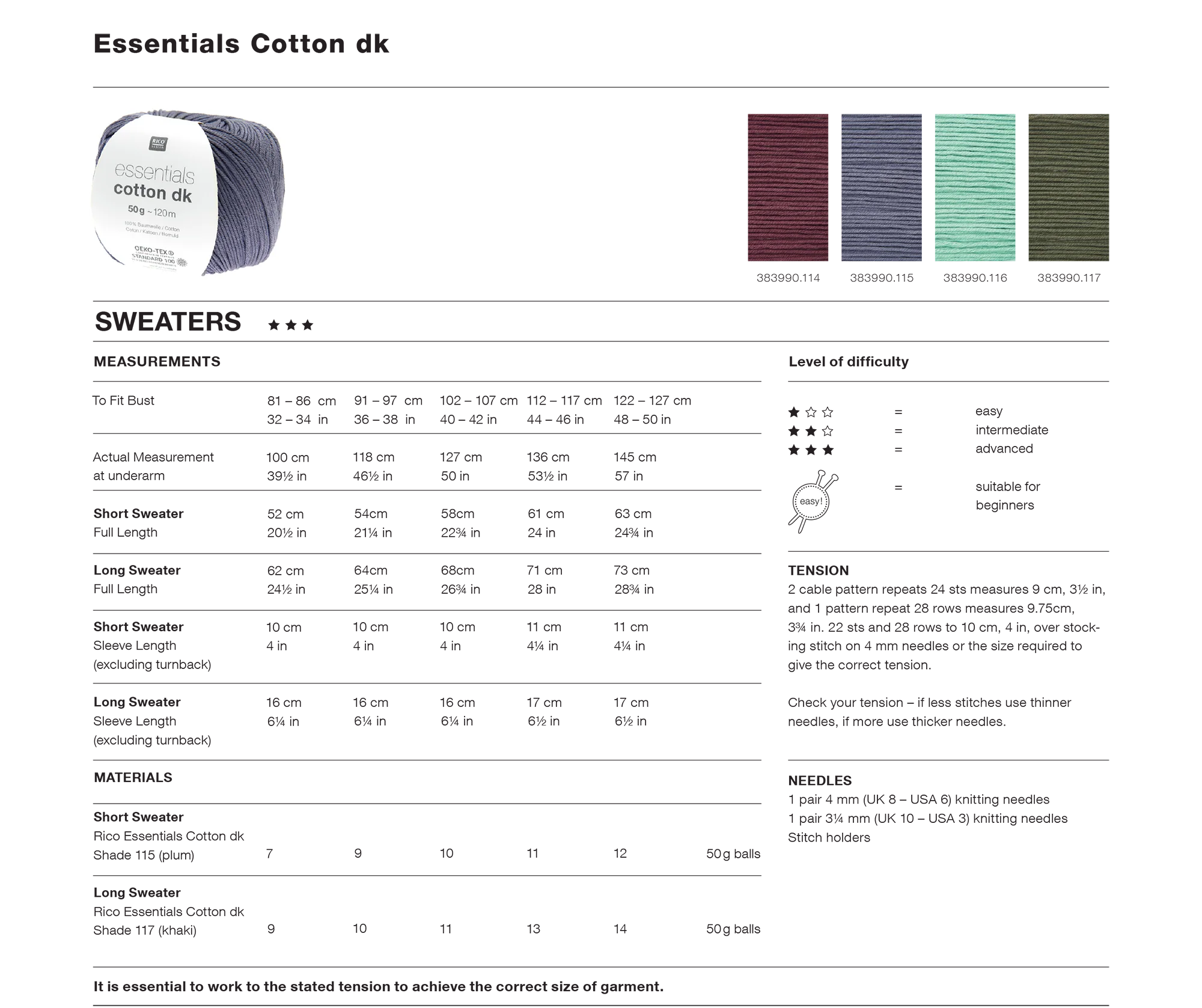Viewport: 1202px width, 1008px height.
Task: Click the Level of difficulty heading
Action: [848, 361]
